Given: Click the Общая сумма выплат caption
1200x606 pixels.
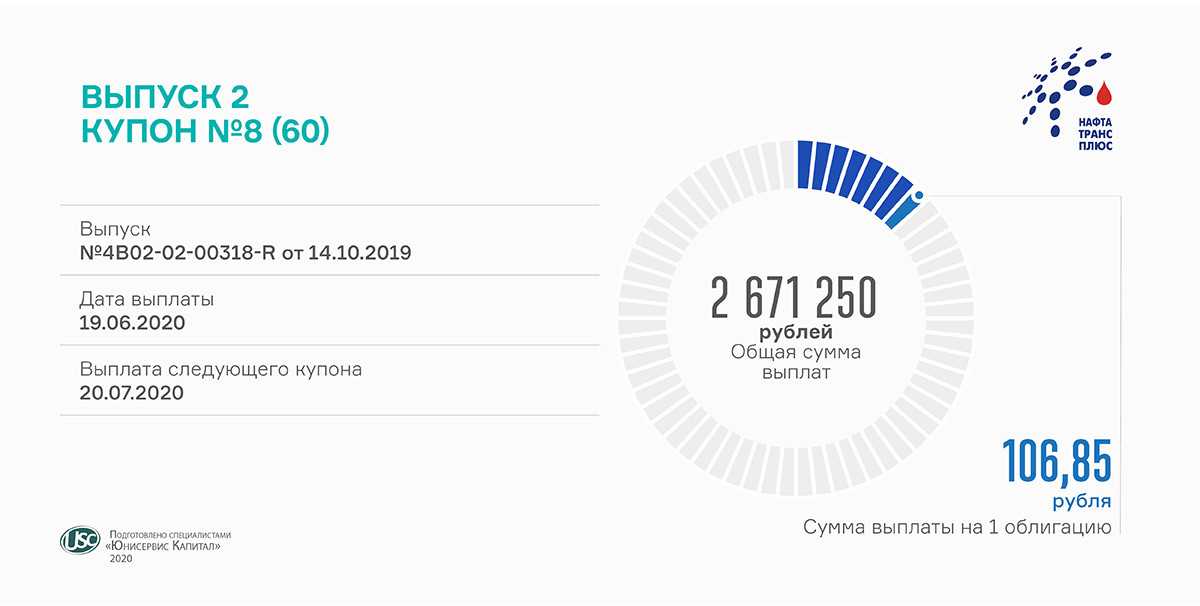Looking at the screenshot, I should (795, 362).
